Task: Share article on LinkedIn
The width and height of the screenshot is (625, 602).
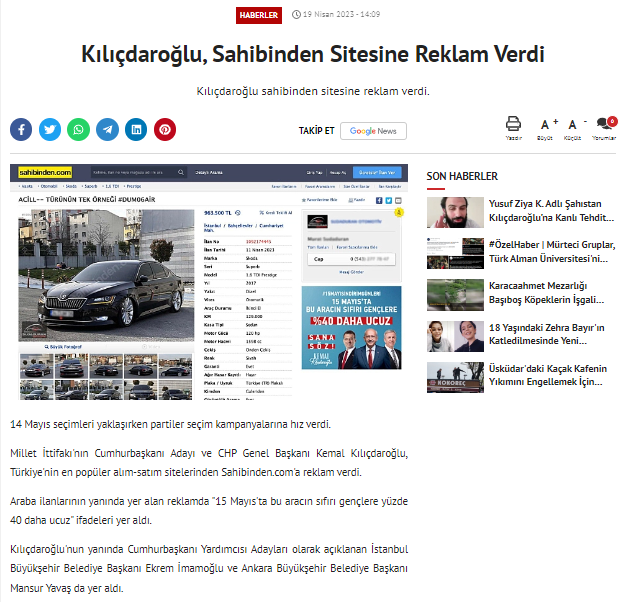Action: pos(136,130)
